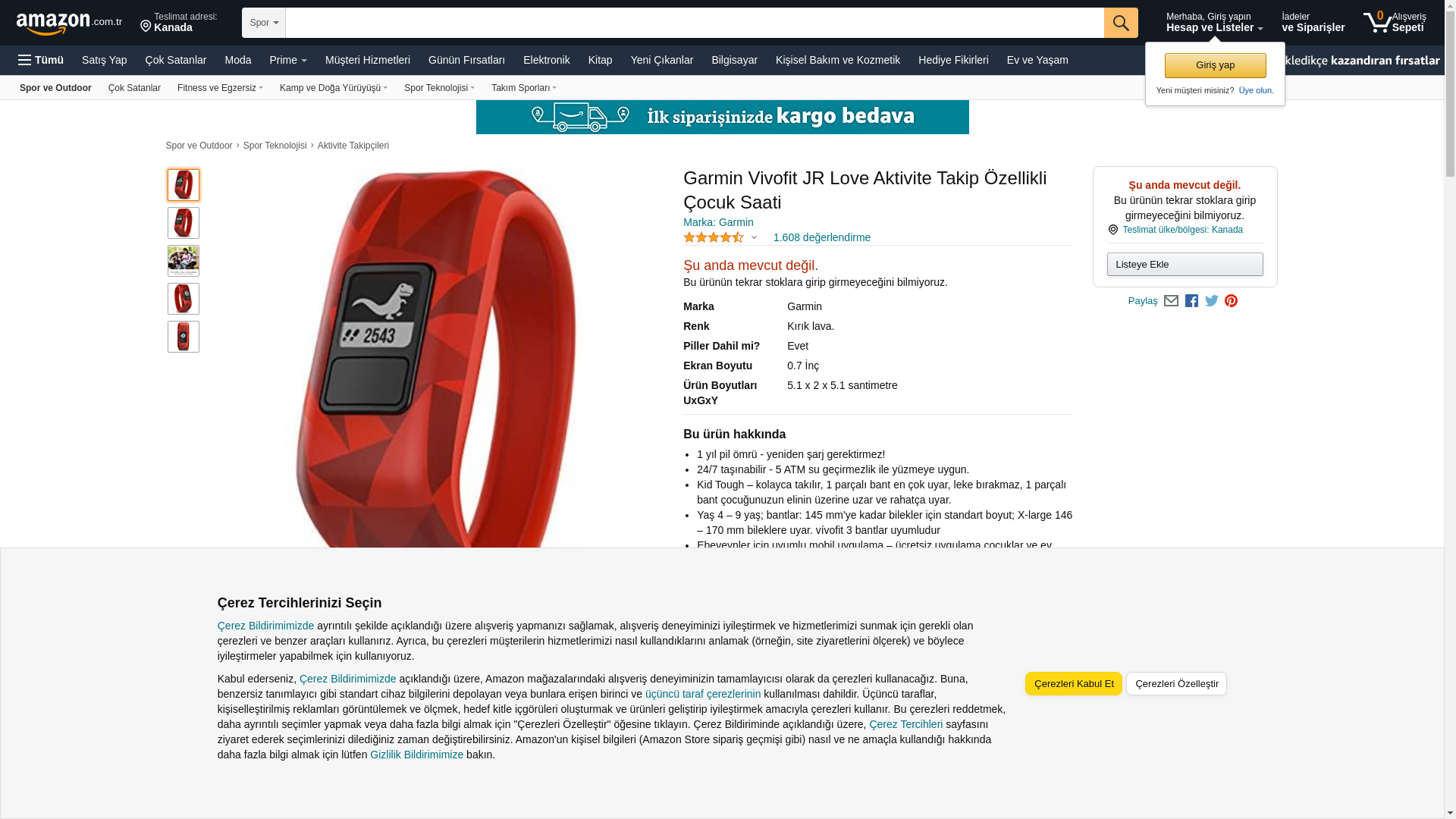This screenshot has height=819, width=1456.
Task: Open the Marka: Garmin link
Action: [x=718, y=222]
